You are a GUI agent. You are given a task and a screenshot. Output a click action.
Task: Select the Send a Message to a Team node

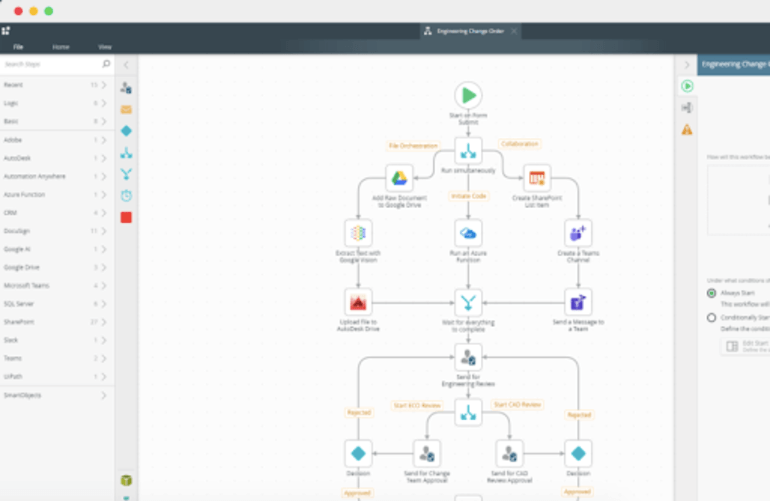pyautogui.click(x=578, y=303)
